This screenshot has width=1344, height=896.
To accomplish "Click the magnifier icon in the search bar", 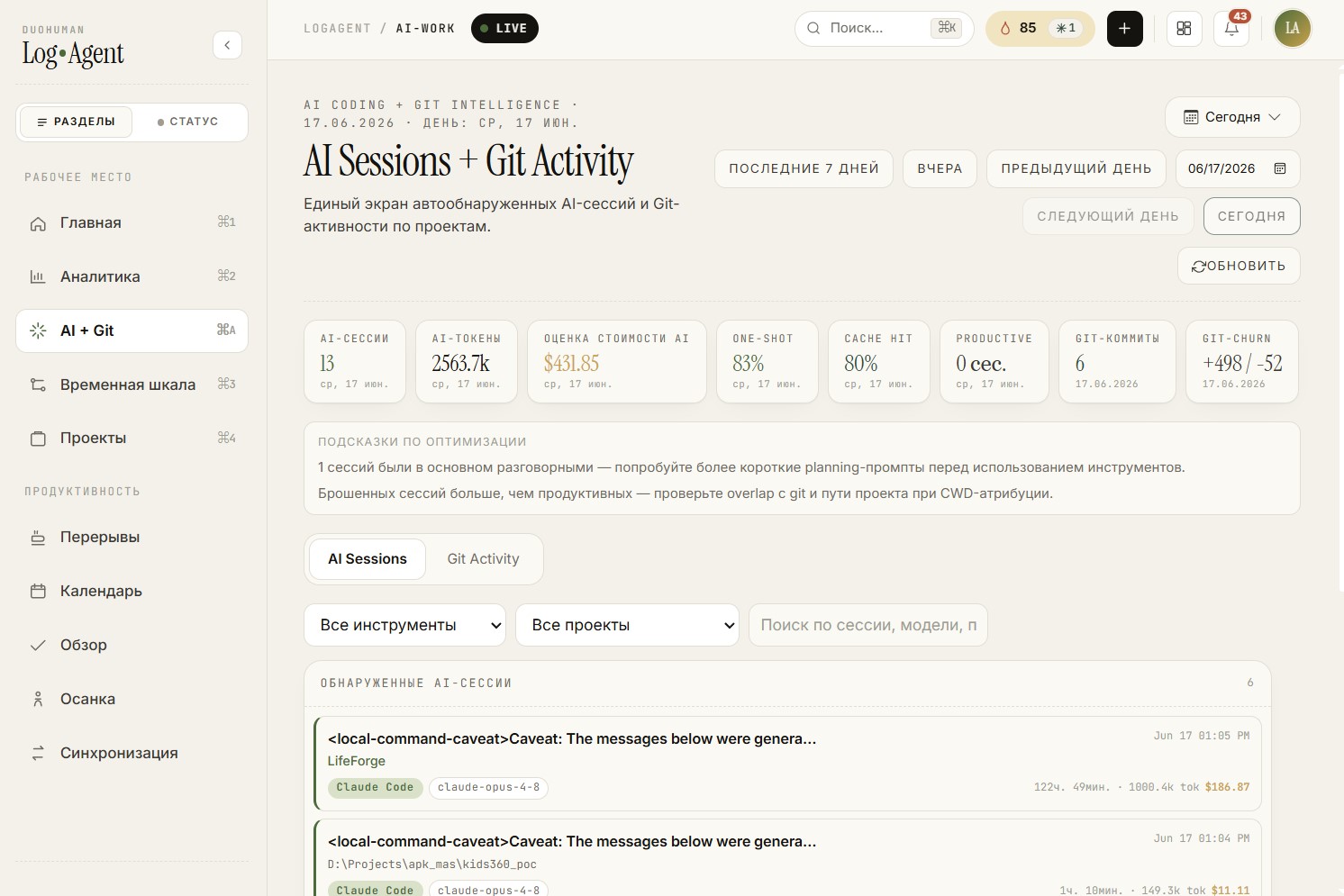I will [813, 29].
